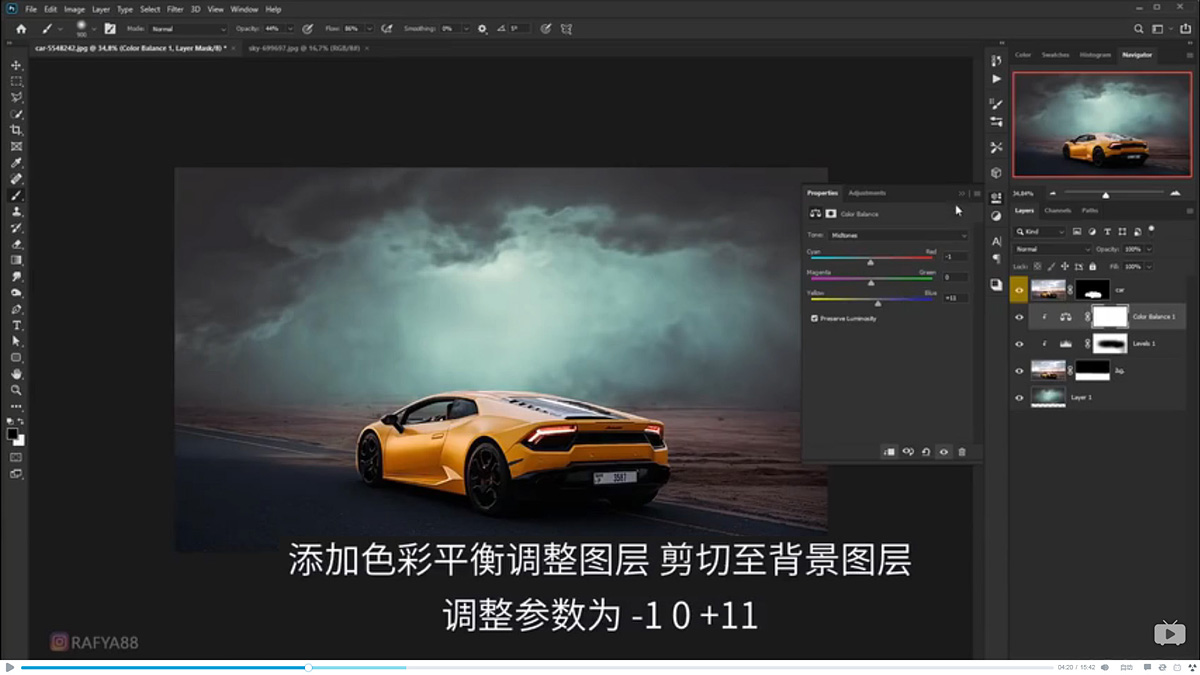Select the Brush tool
The height and width of the screenshot is (675, 1200).
[15, 195]
